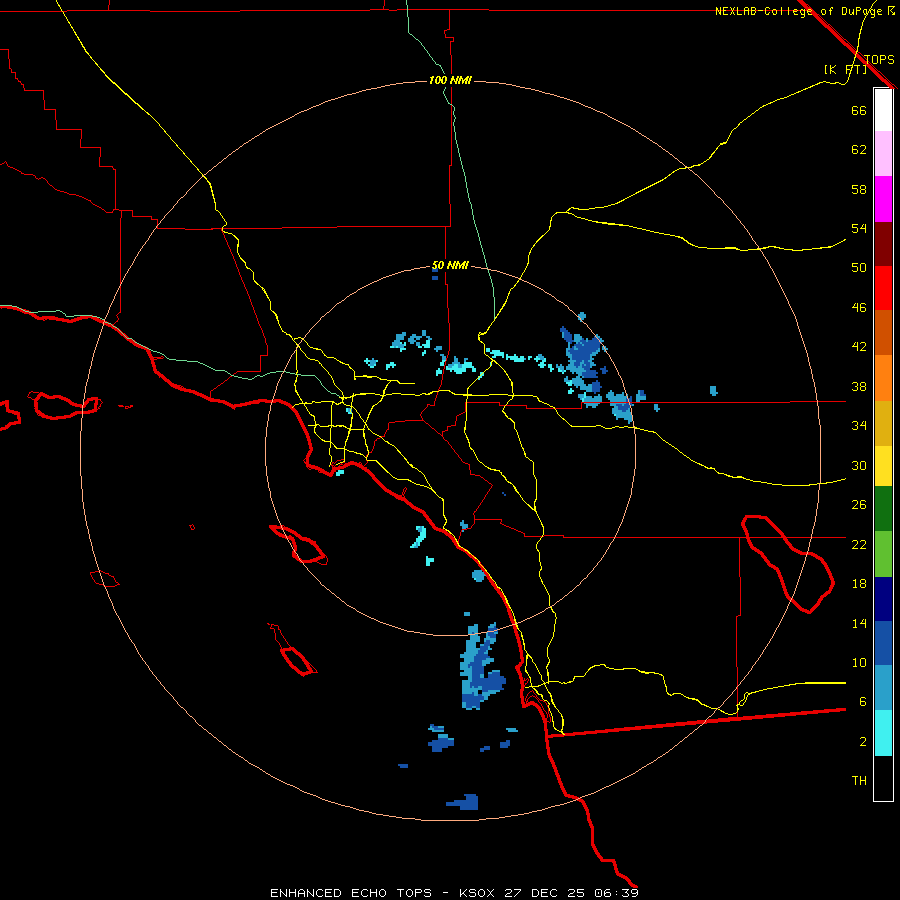Click the cyan legend swatch
The height and width of the screenshot is (900, 900).
[x=883, y=733]
